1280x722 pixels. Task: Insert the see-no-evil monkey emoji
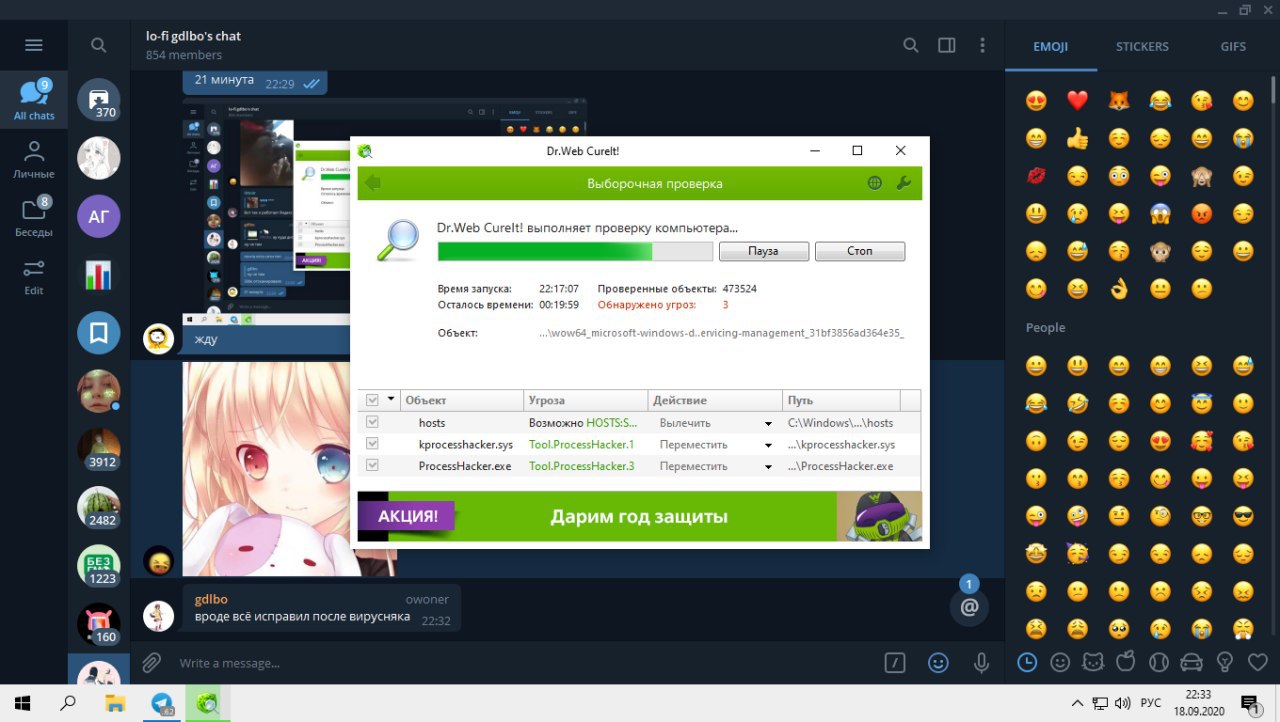(1201, 176)
